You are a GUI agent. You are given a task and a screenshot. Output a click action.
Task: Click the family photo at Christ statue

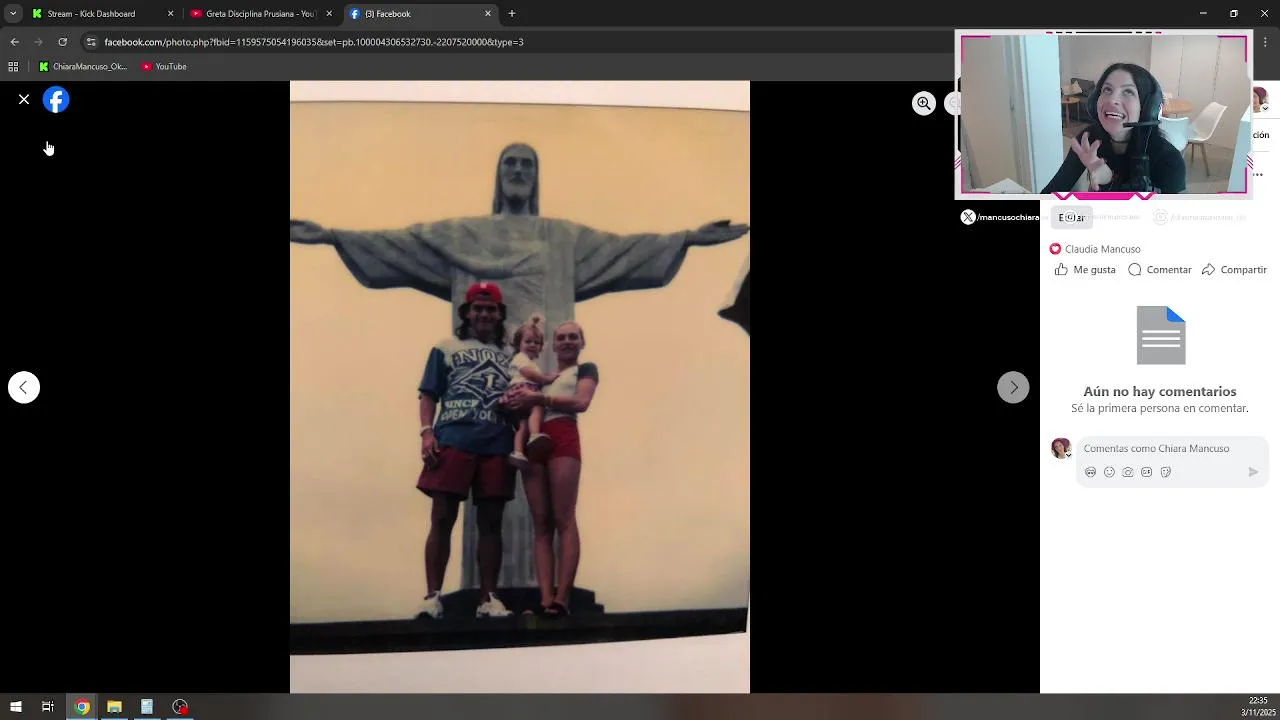[520, 387]
